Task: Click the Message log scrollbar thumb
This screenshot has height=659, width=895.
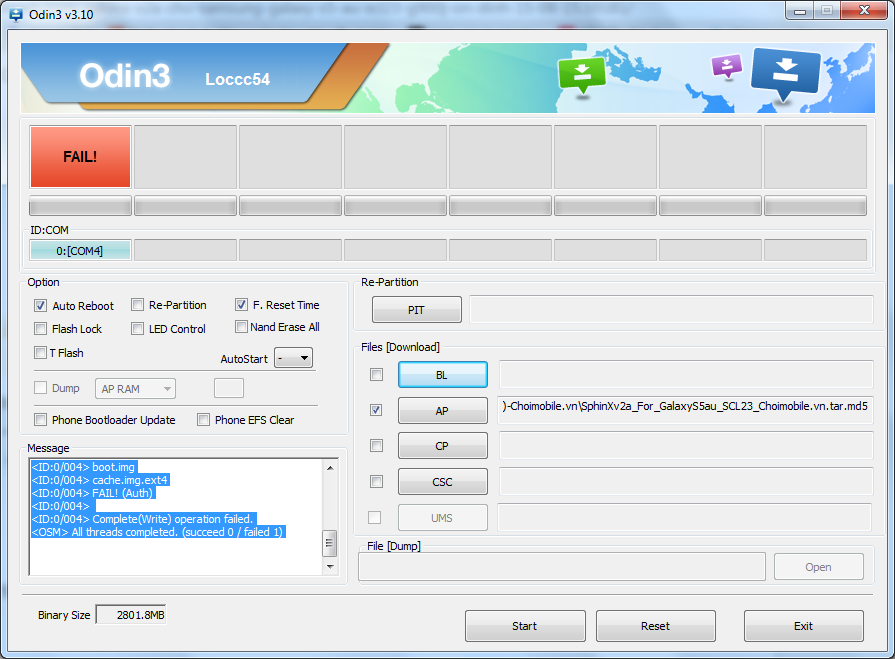Action: click(x=329, y=543)
